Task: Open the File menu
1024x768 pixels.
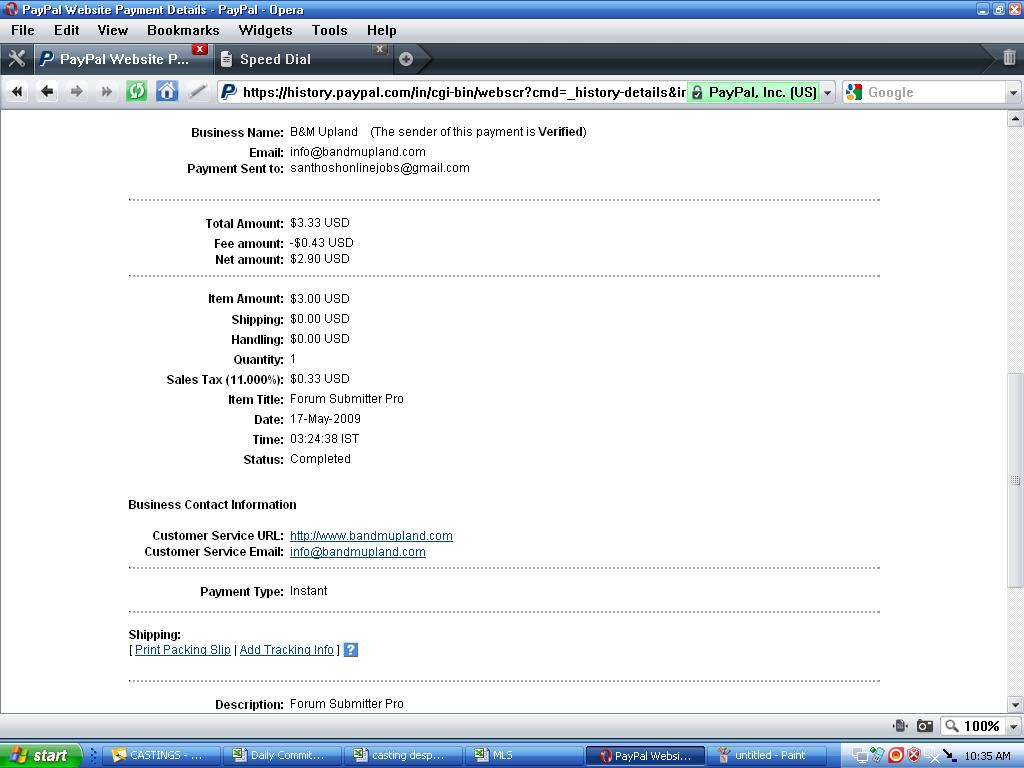Action: coord(23,30)
